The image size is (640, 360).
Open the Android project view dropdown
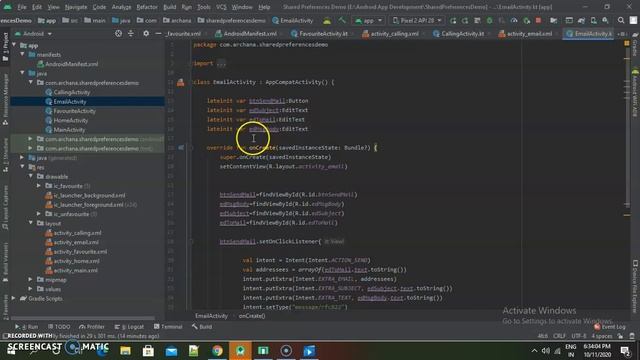[33, 33]
